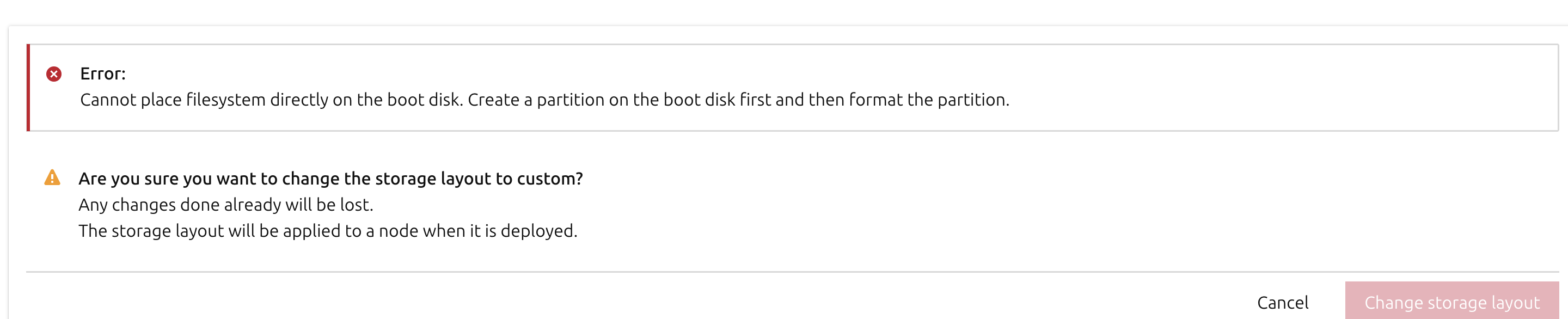Click blank area right of confirmation question
The image size is (1568, 319).
pos(1035,179)
